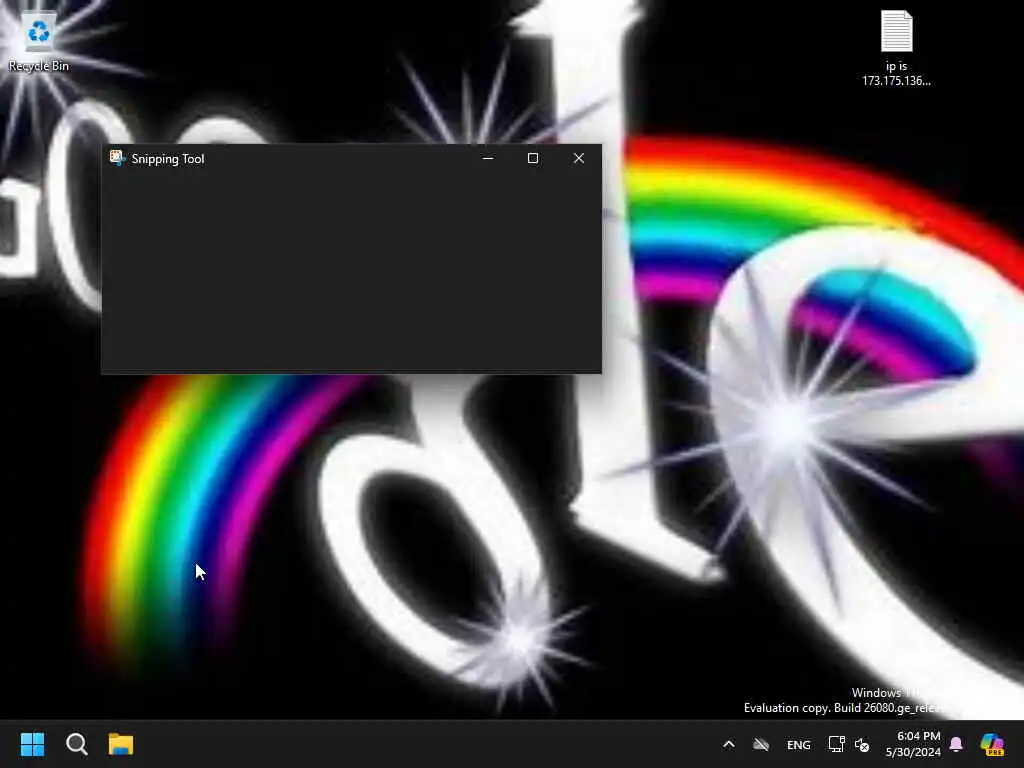This screenshot has width=1024, height=768.
Task: Select the 'ip is 173.175.136...' text file
Action: tap(896, 49)
